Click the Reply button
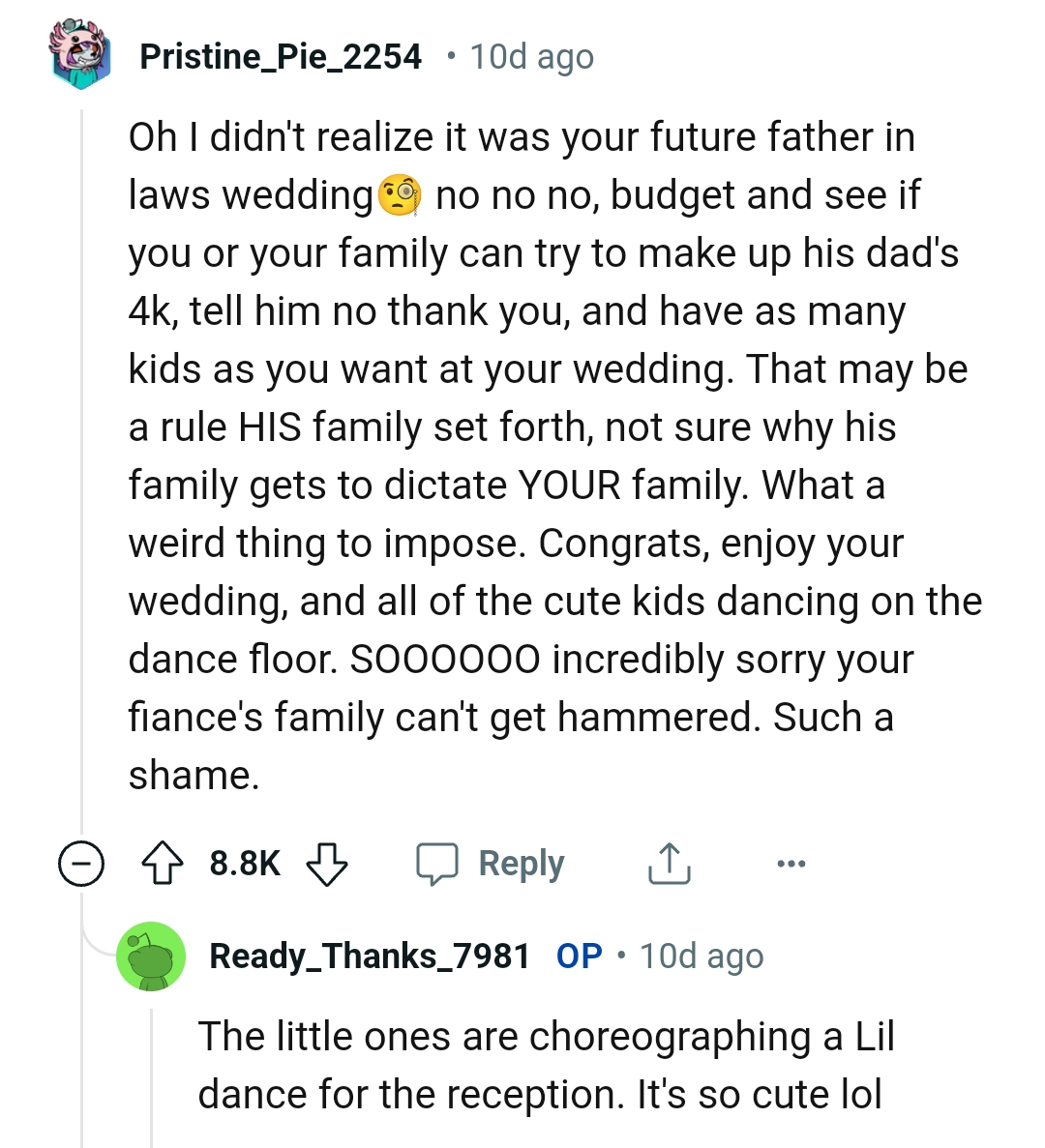 [521, 863]
